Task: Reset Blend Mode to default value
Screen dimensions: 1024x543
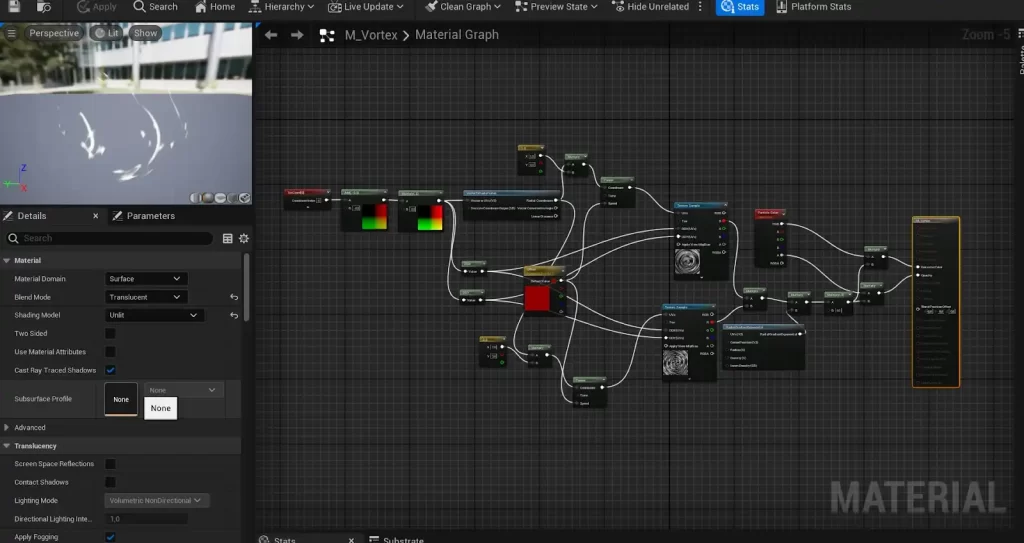Action: coord(234,297)
